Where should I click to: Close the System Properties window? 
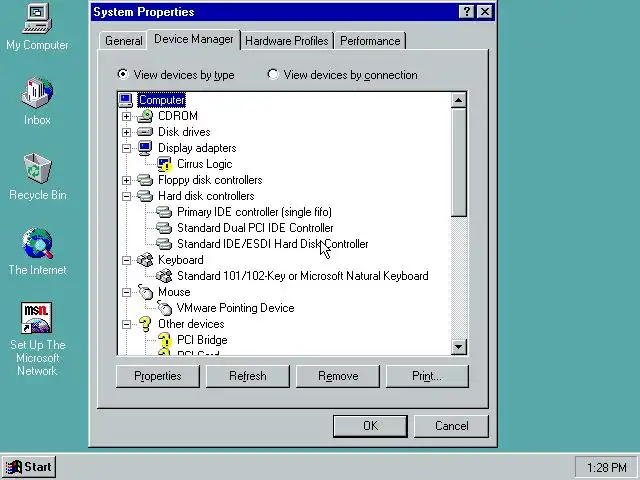[485, 12]
